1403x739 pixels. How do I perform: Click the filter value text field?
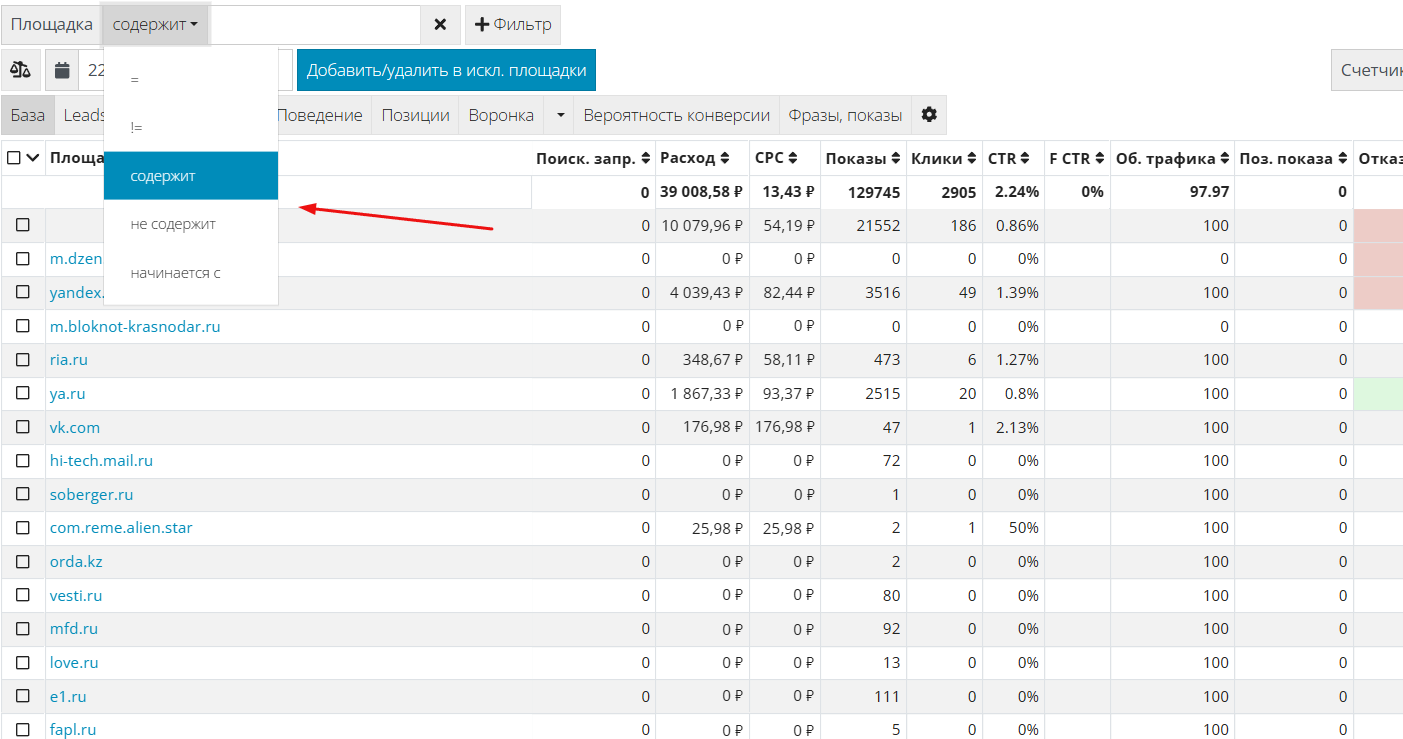[314, 25]
